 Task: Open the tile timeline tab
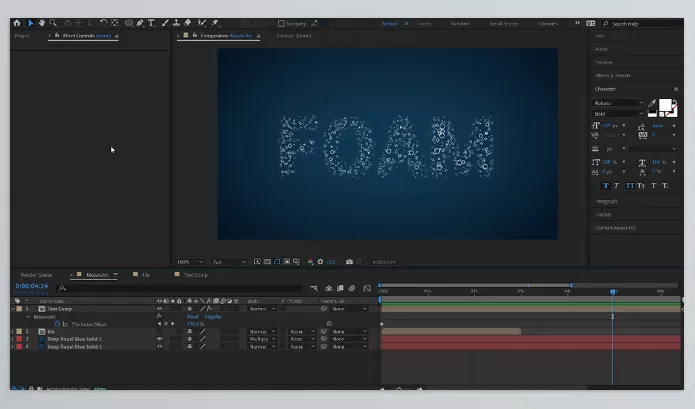click(x=146, y=275)
